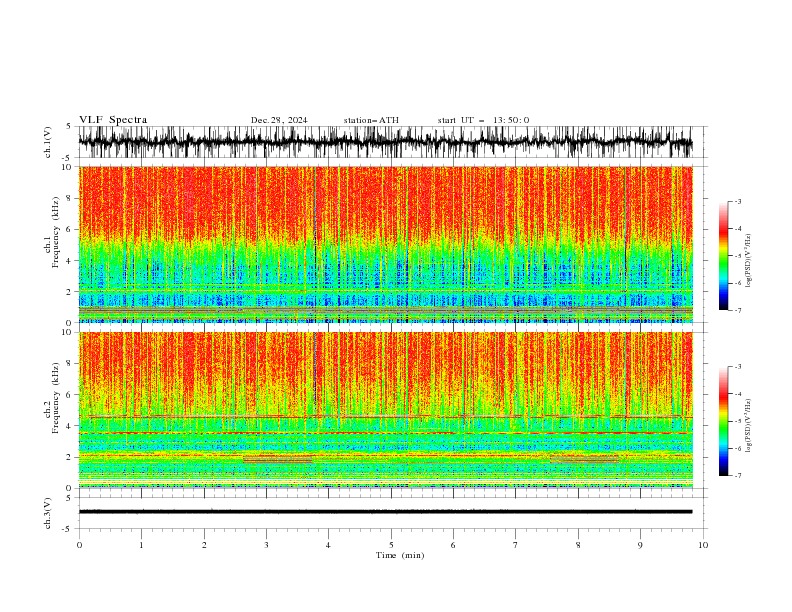Click the "10" kHz tick on ch.2 frequency axis

pyautogui.click(x=67, y=332)
